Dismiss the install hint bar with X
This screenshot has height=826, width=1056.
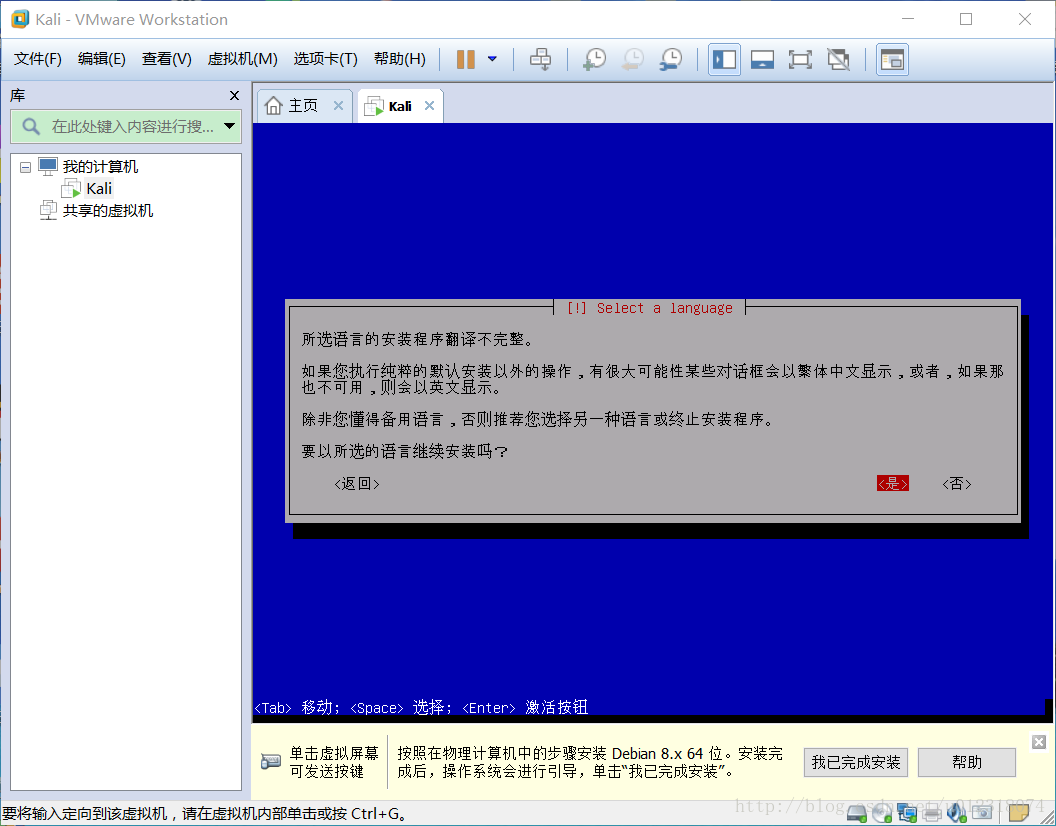1039,742
